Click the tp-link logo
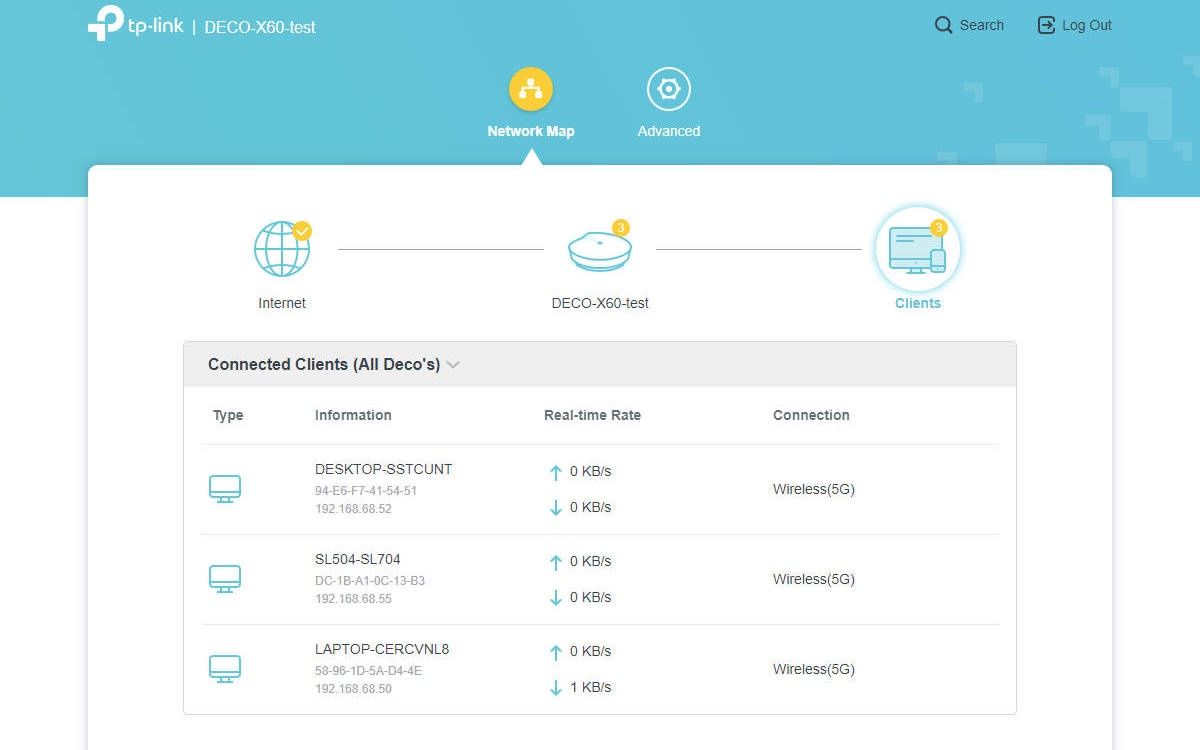 [135, 24]
